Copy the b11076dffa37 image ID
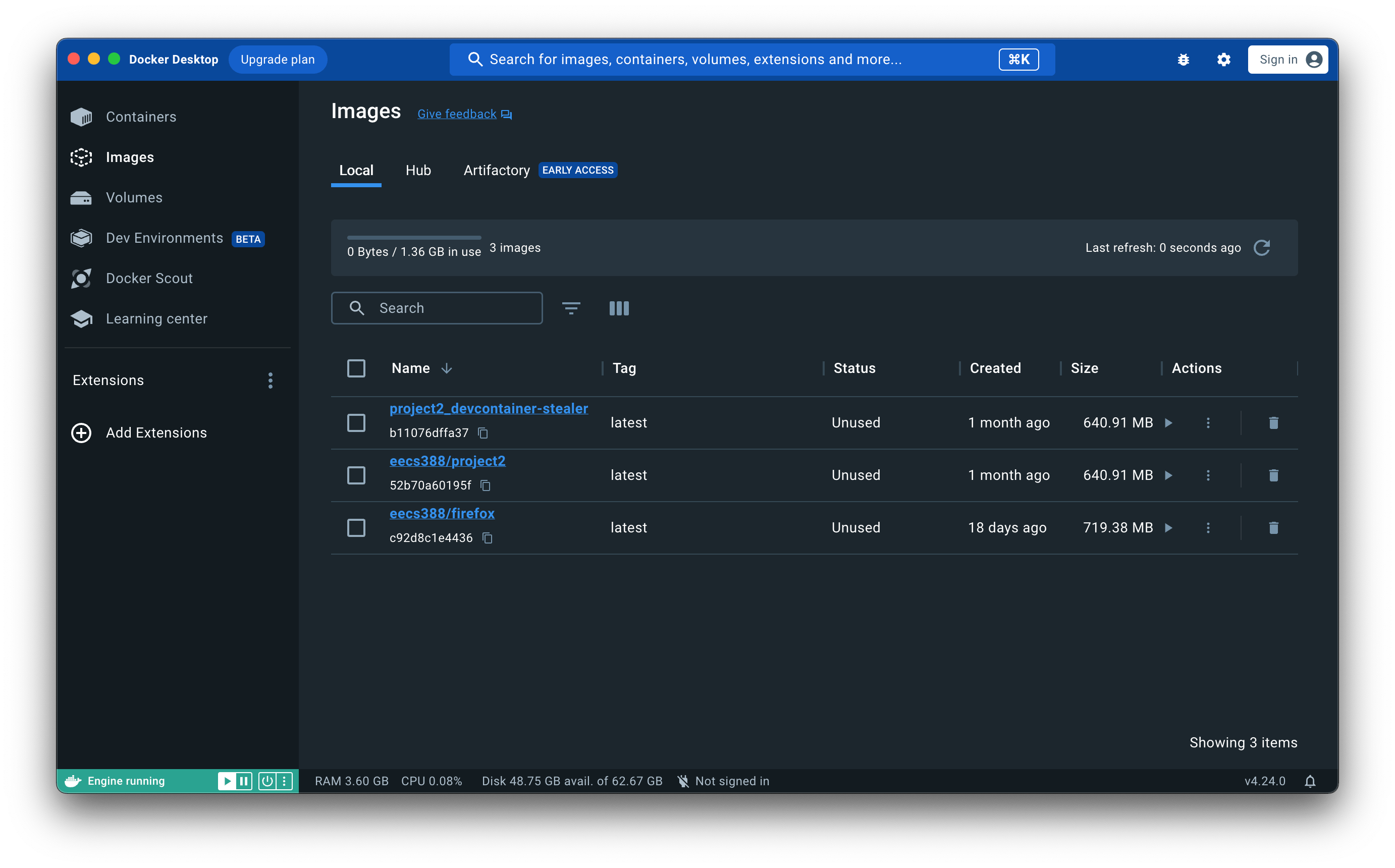1395x868 pixels. (484, 433)
